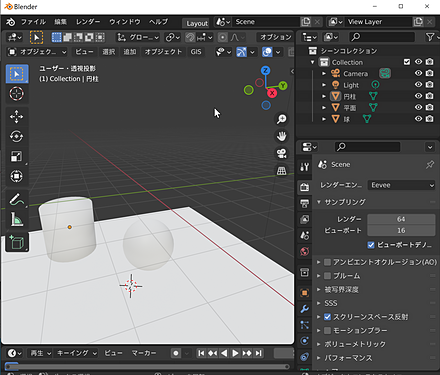Hide the Camera object in outliner
This screenshot has height=375, width=440.
[x=418, y=73]
